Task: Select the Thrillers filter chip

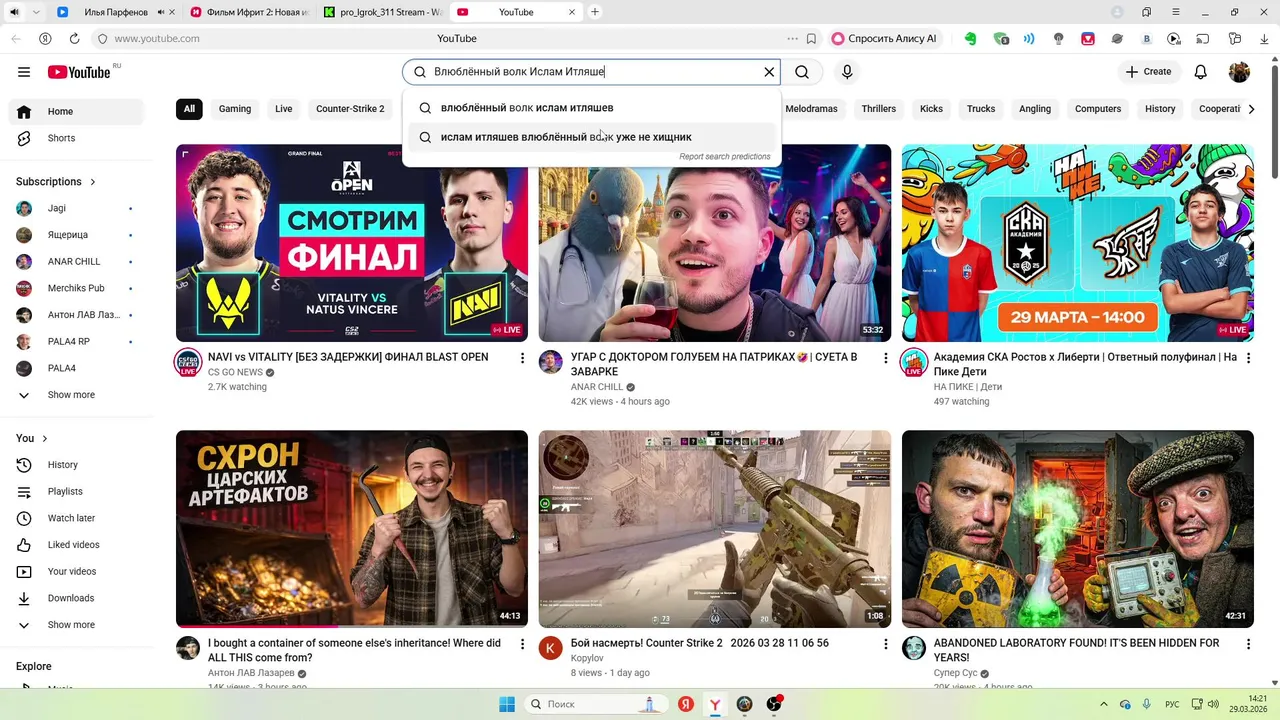Action: (x=879, y=109)
